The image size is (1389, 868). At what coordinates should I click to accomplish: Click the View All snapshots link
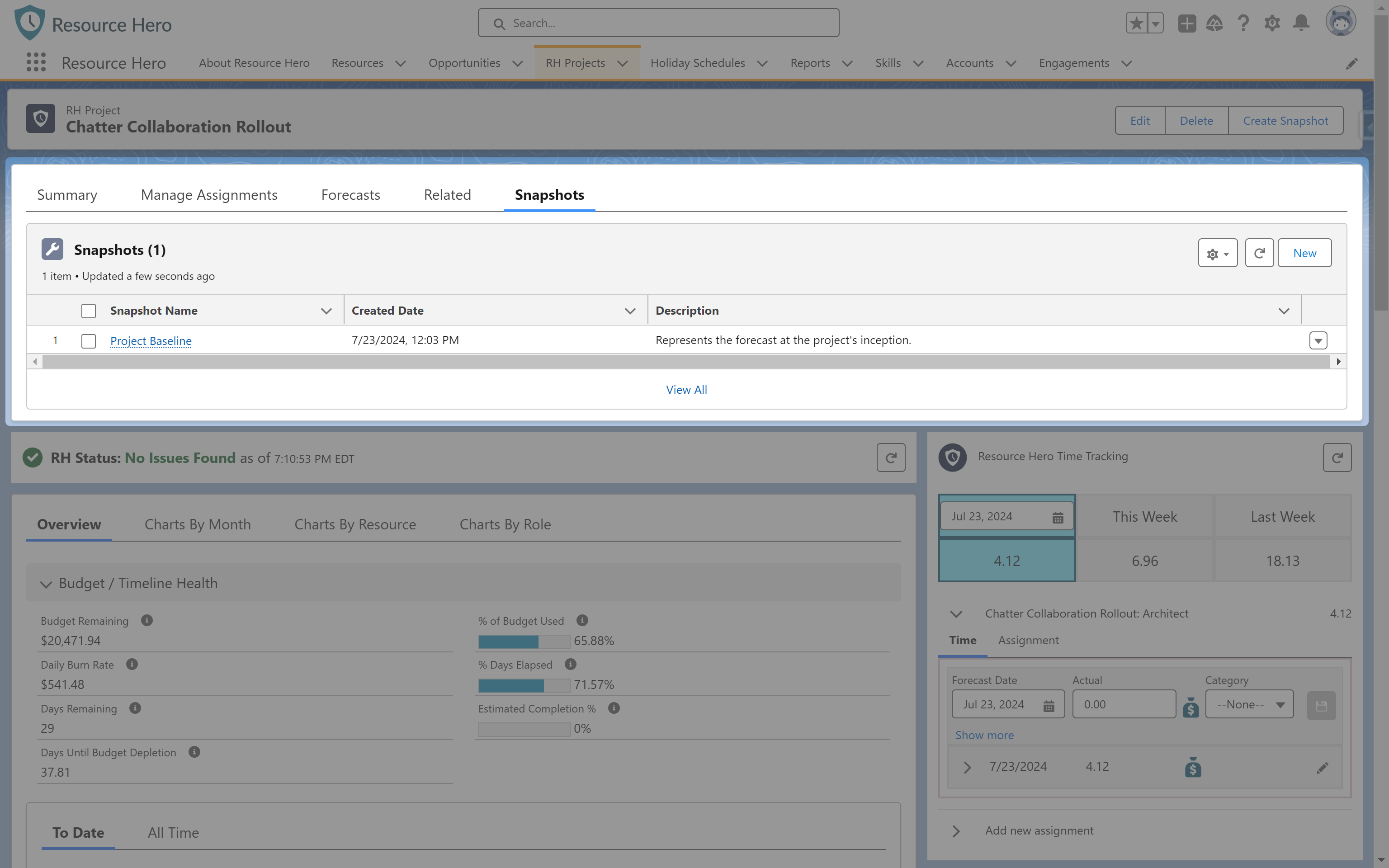[x=686, y=389]
